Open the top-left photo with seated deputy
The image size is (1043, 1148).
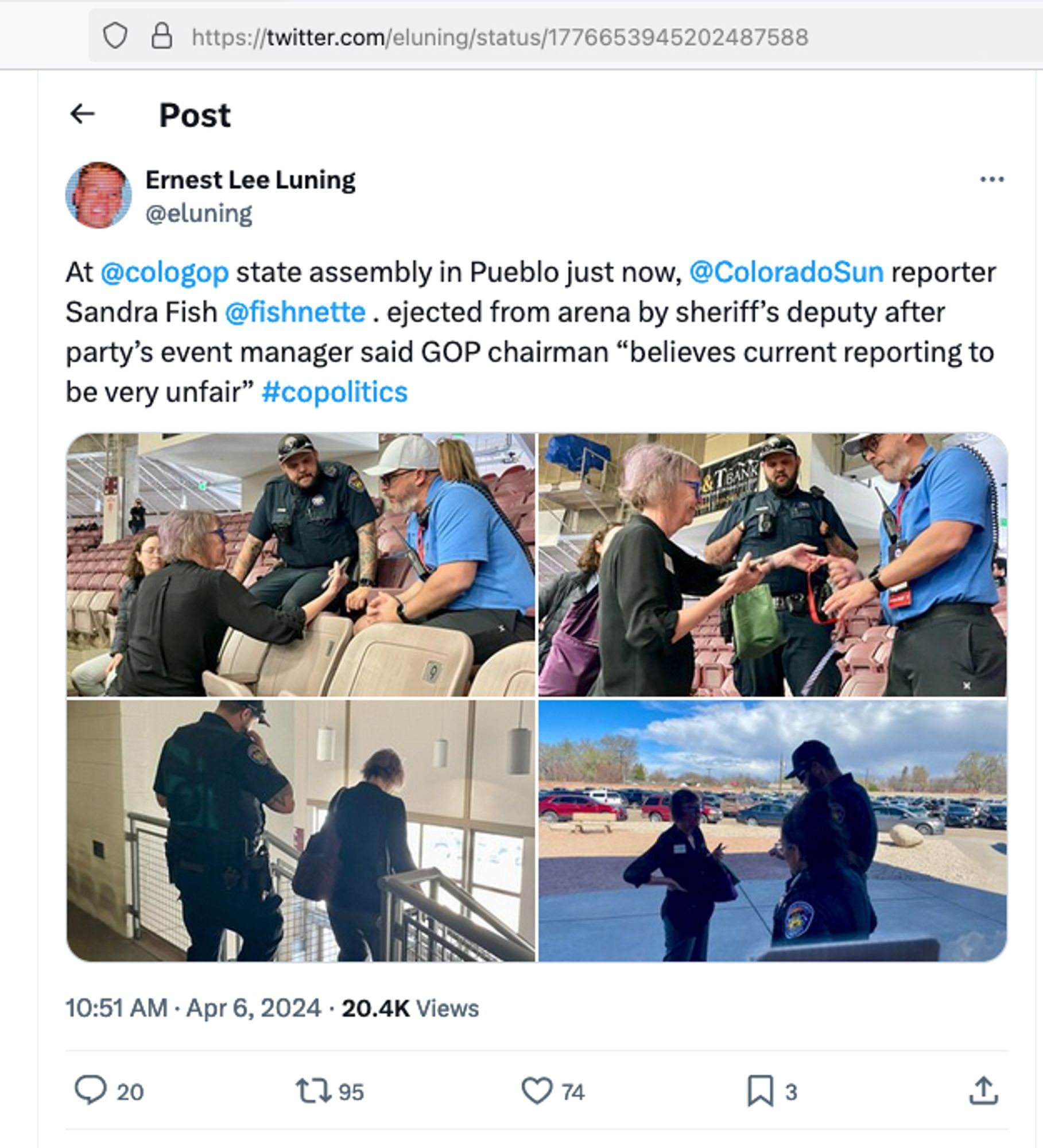point(301,565)
